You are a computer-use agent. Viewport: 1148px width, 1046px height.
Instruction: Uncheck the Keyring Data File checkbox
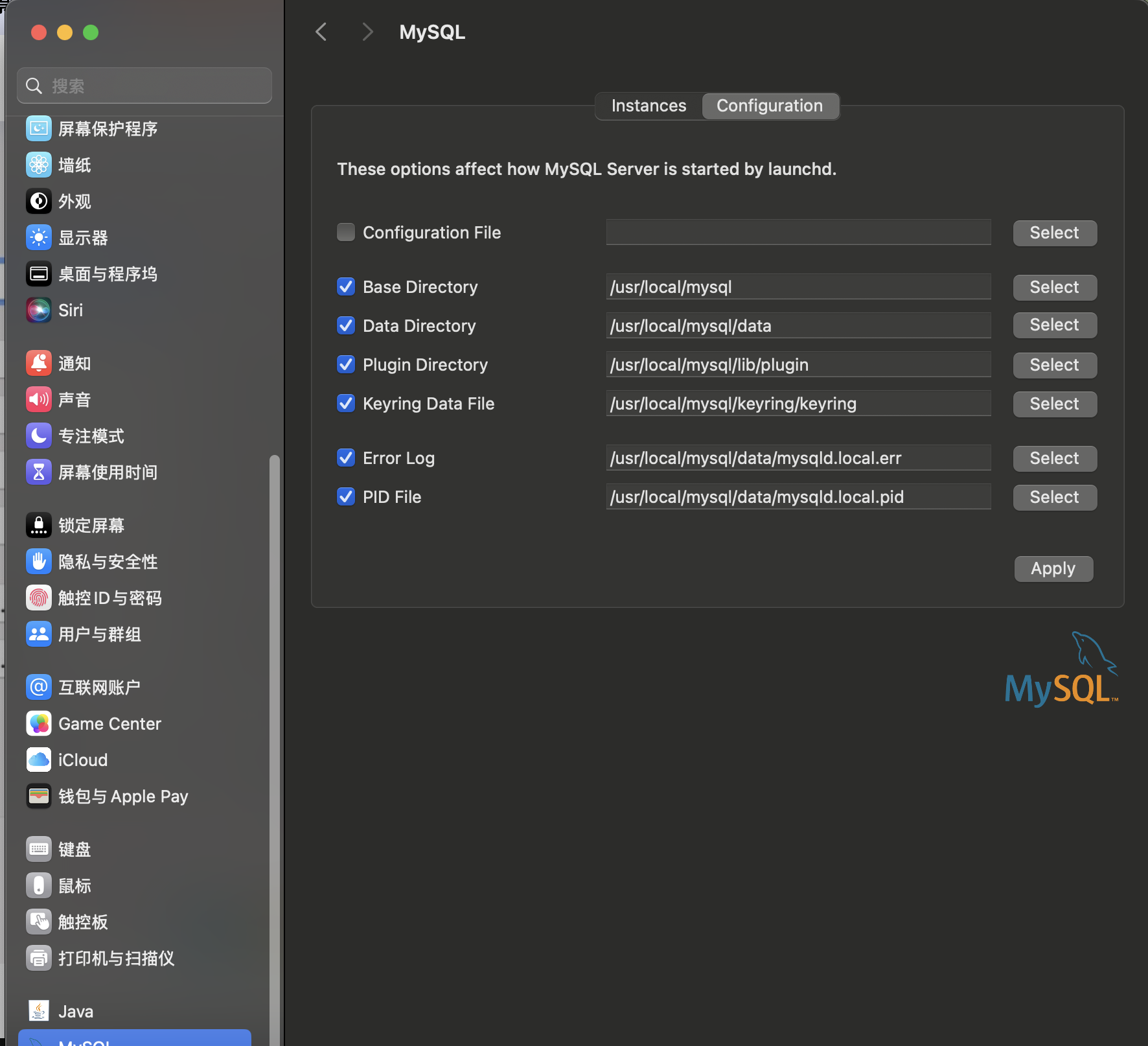[346, 403]
